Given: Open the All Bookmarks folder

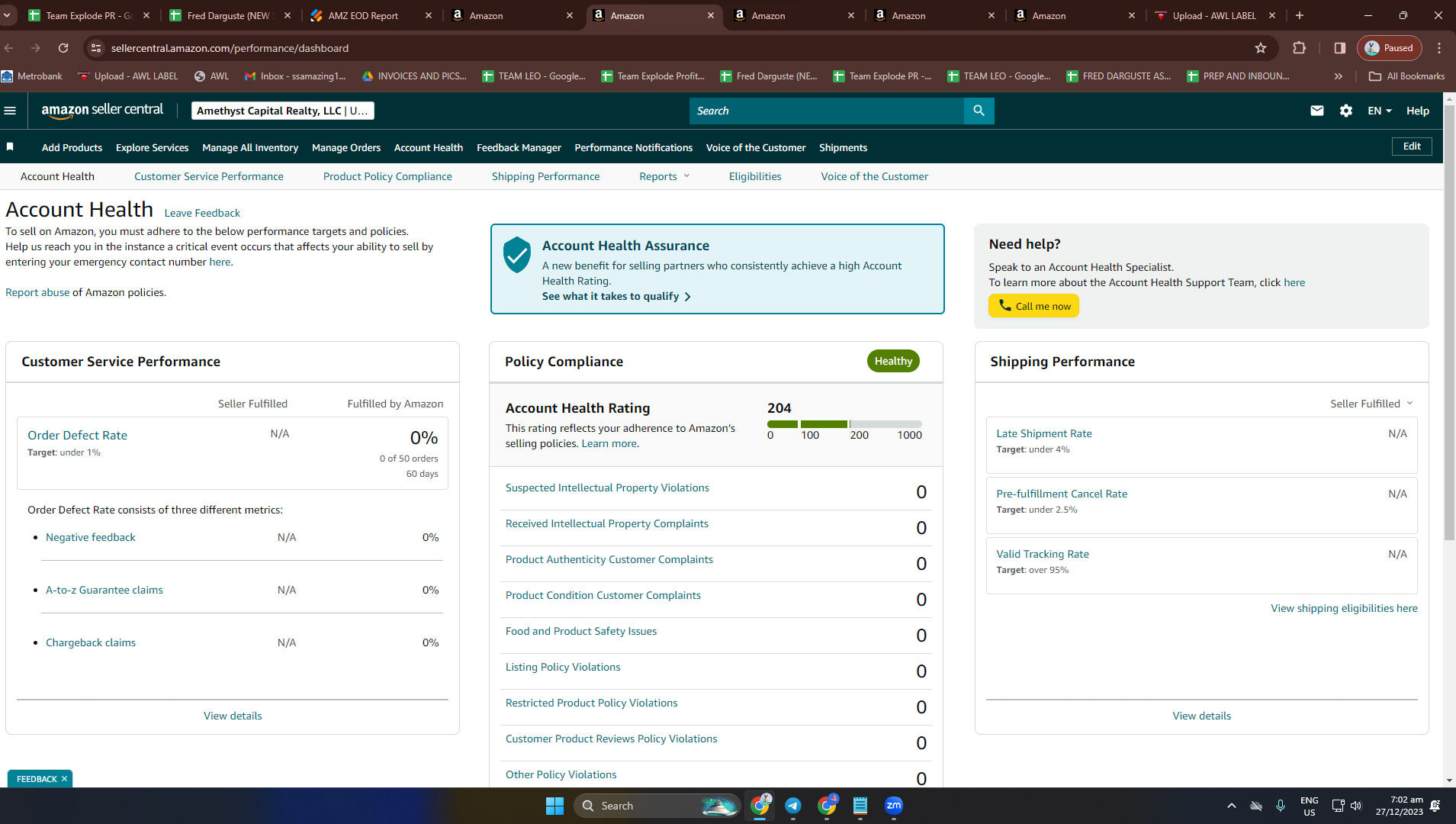Looking at the screenshot, I should tap(1406, 76).
